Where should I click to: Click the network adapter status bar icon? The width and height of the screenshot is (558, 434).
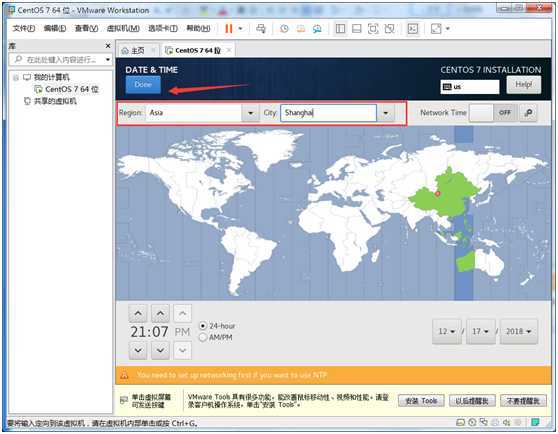pyautogui.click(x=484, y=423)
